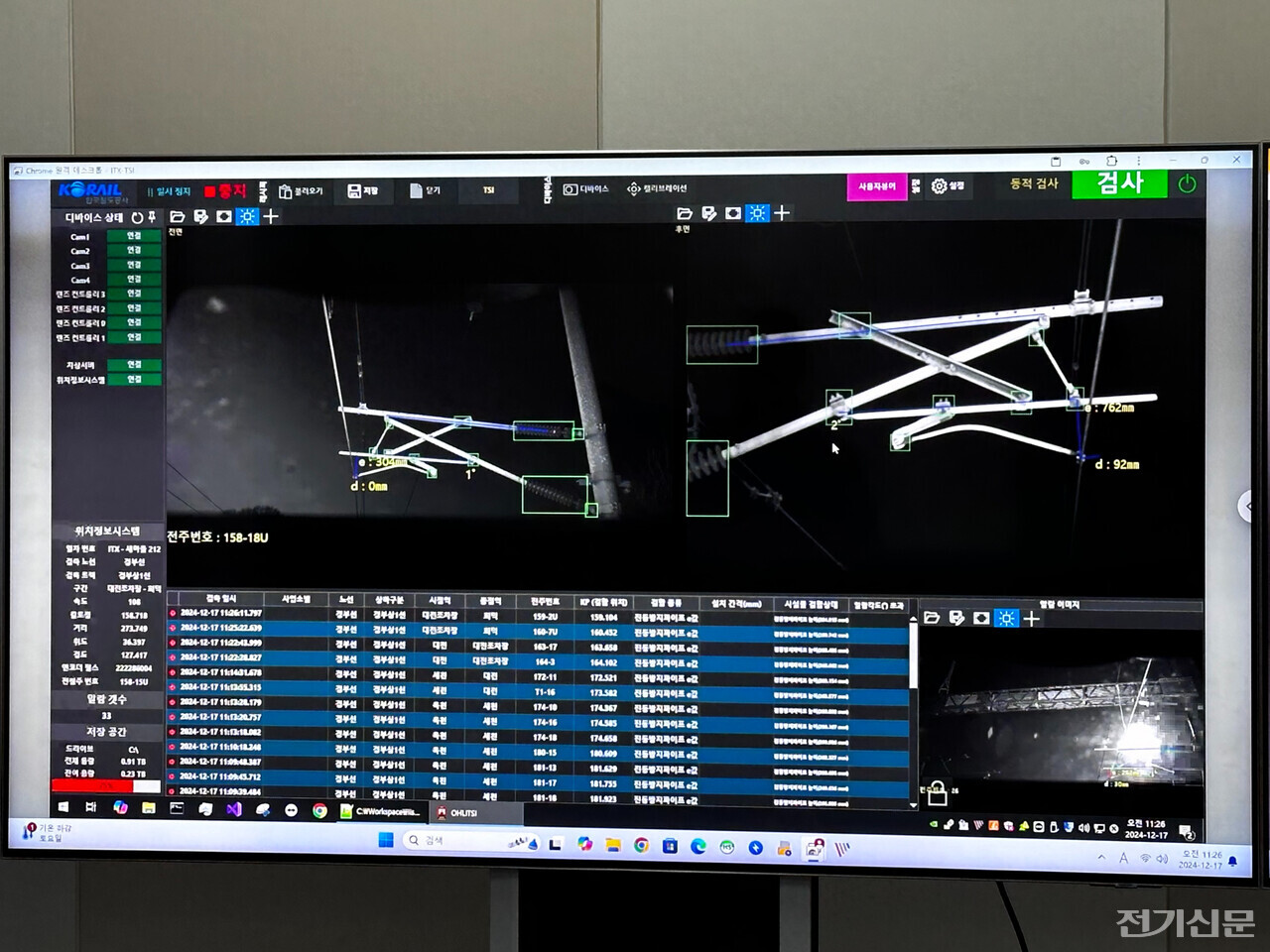Click the save-edit icon in alarm image panel
1270x952 pixels.
956,618
